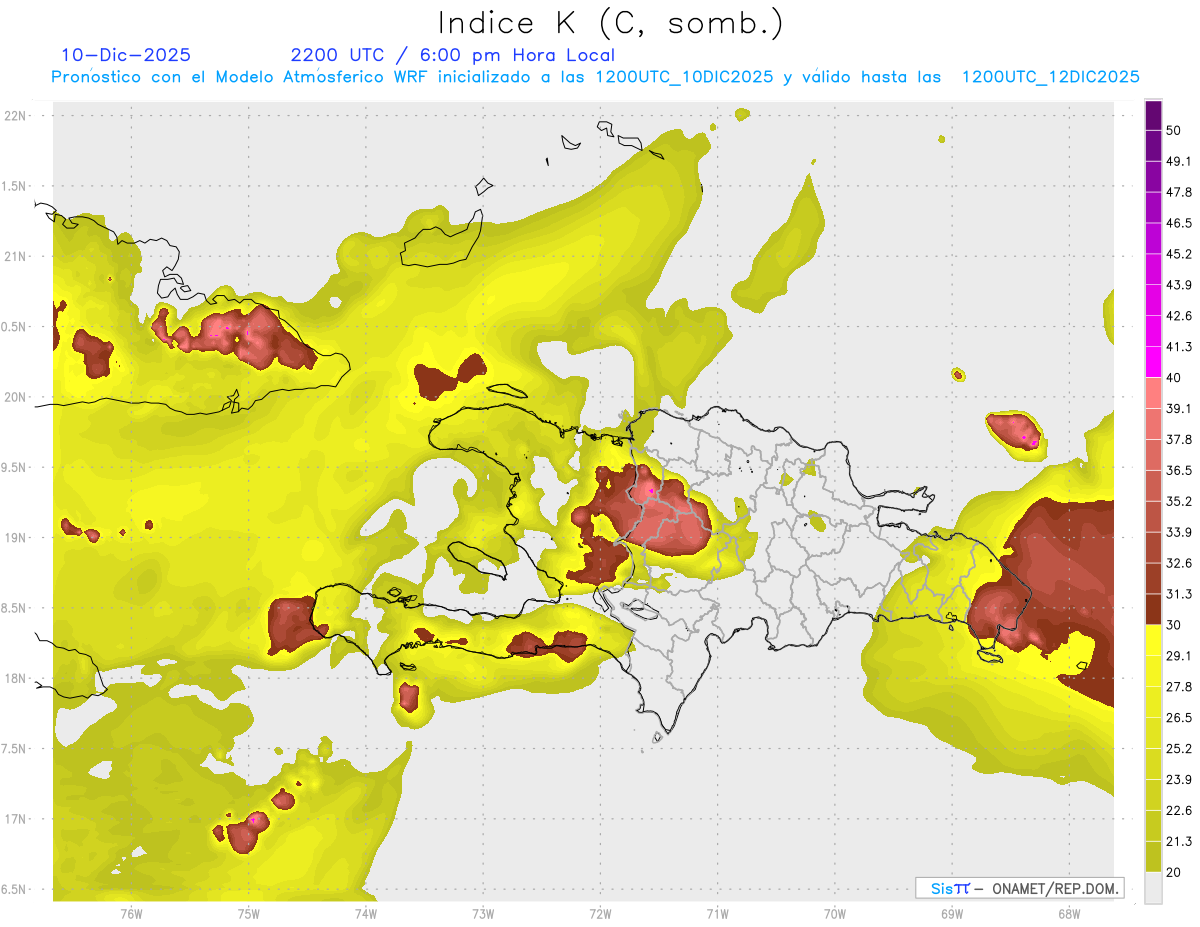Click the "42.6" colorbar label
Screen dimensions: 1200x927
click(x=1179, y=316)
